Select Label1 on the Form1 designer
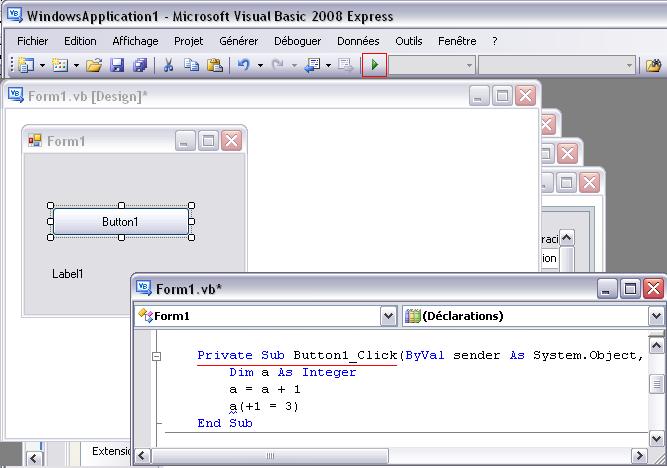The width and height of the screenshot is (667, 468). pyautogui.click(x=68, y=274)
